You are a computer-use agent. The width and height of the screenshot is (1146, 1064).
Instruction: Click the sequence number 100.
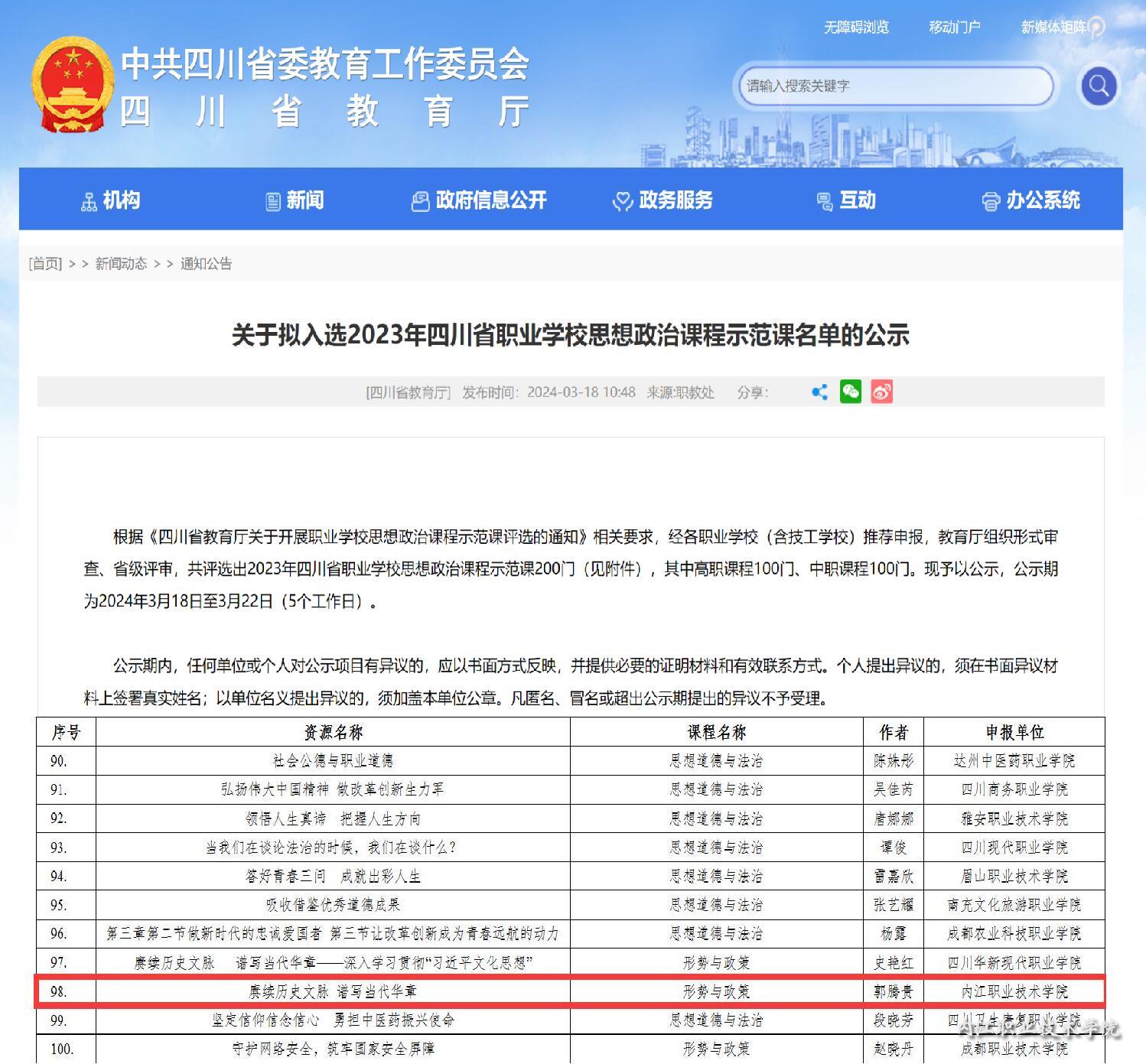click(61, 1049)
